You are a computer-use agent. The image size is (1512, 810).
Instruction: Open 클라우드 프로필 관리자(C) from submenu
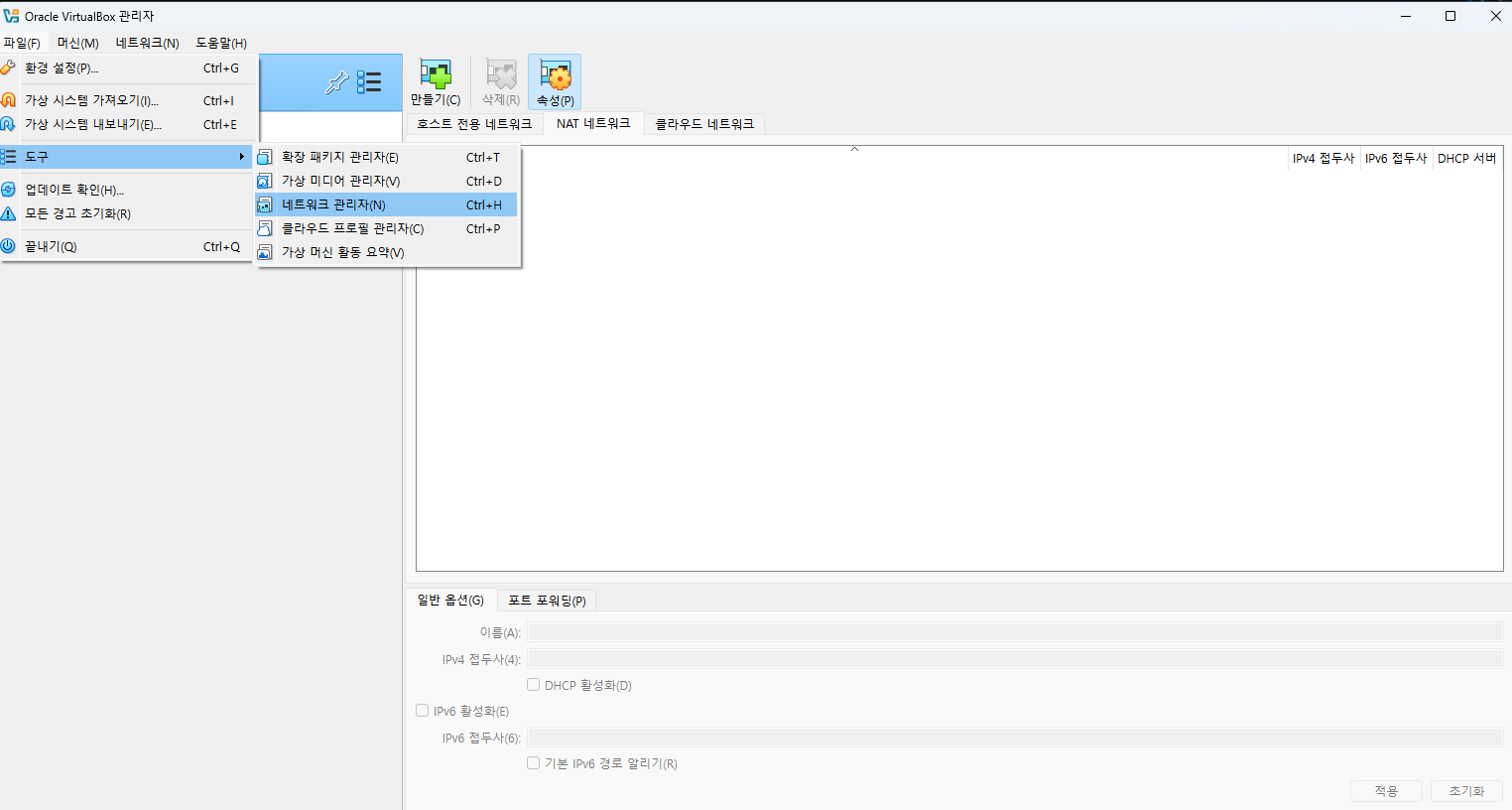point(387,228)
